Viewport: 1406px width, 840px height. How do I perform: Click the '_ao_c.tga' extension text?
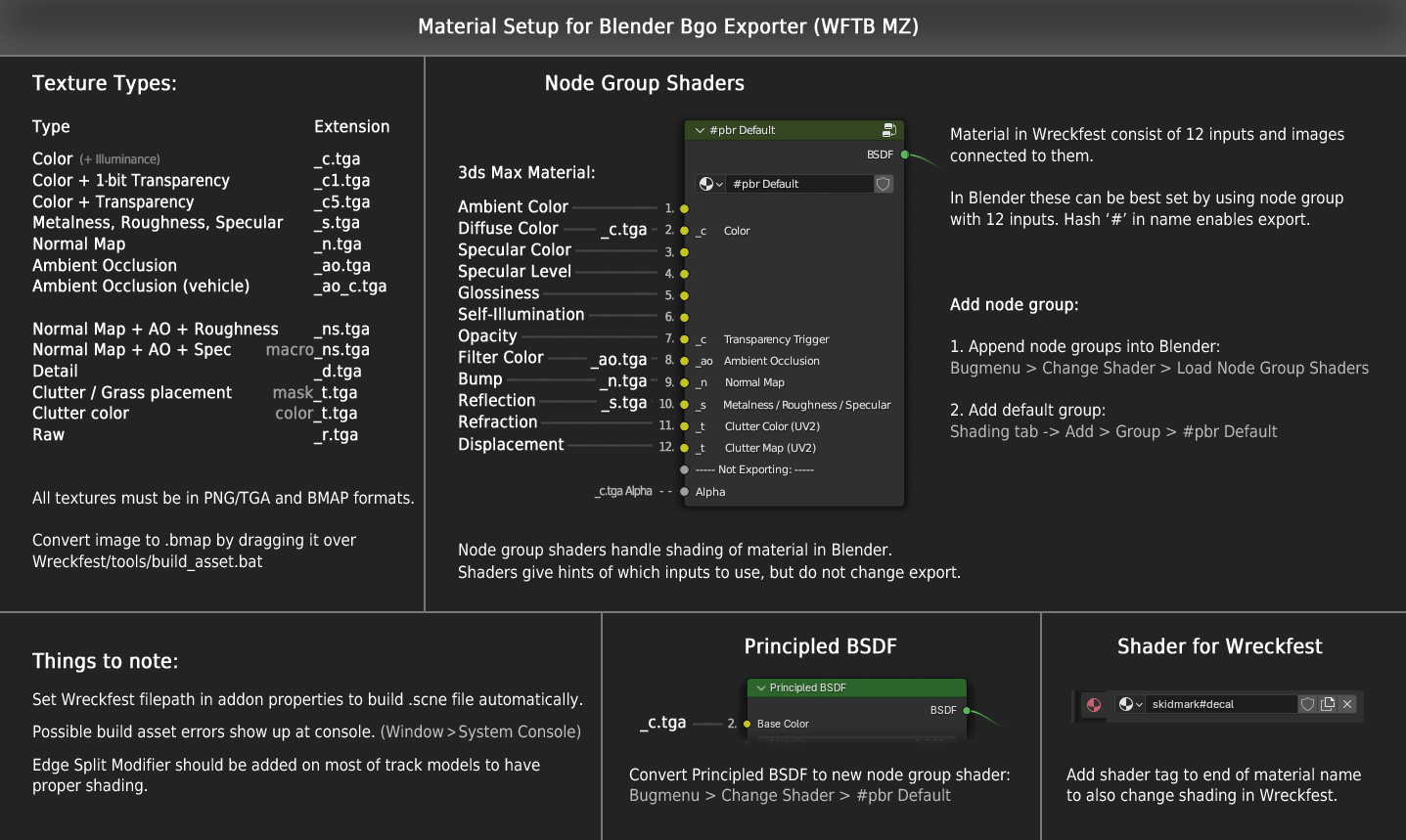coord(350,287)
